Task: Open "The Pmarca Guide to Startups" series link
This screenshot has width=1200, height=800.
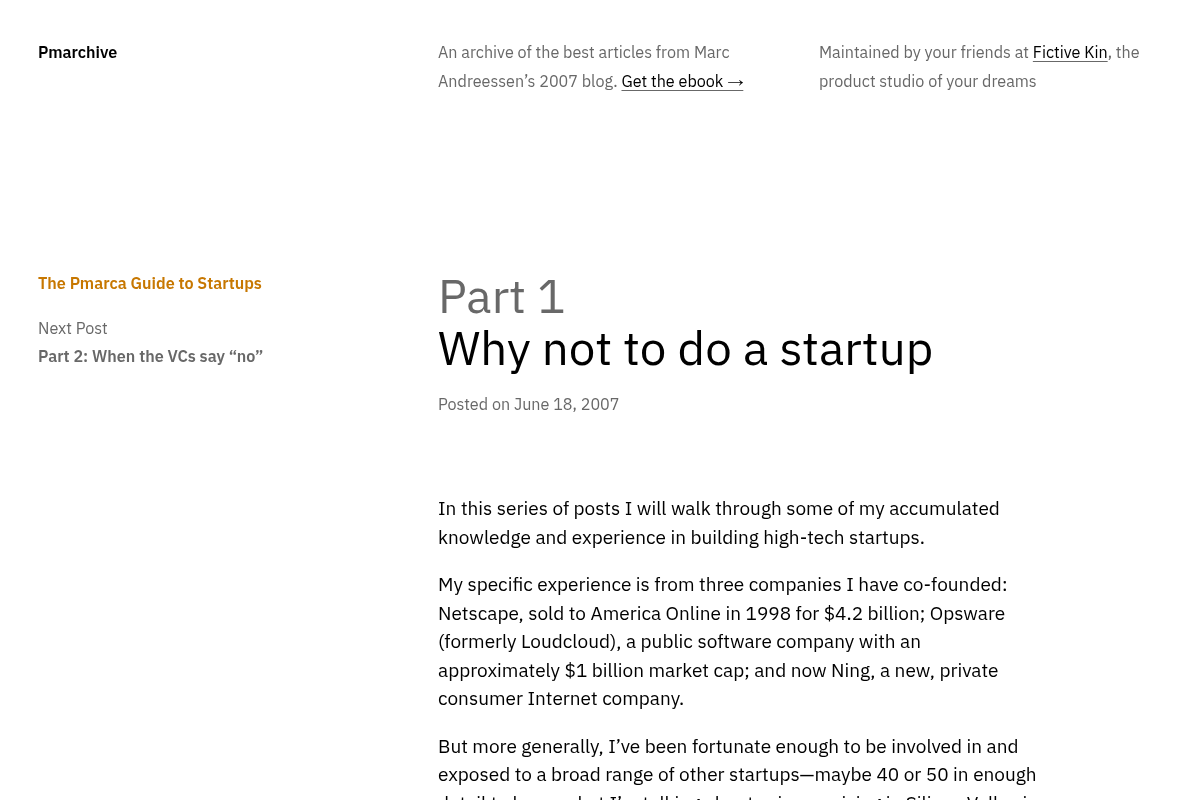Action: pyautogui.click(x=150, y=283)
